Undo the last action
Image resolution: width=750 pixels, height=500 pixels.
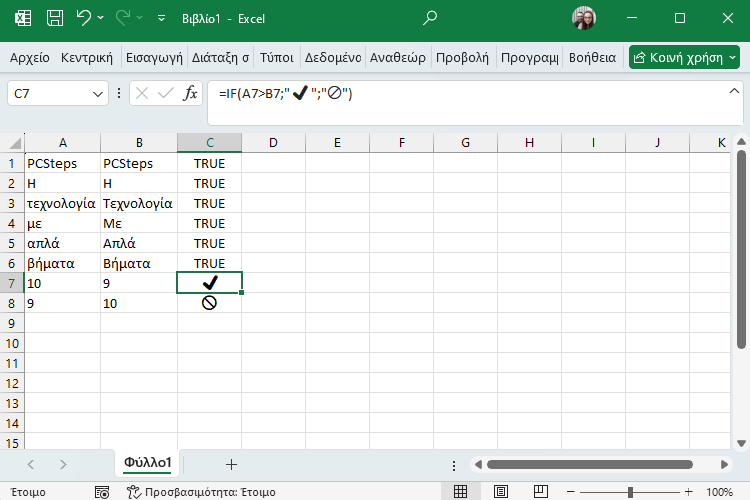point(84,18)
